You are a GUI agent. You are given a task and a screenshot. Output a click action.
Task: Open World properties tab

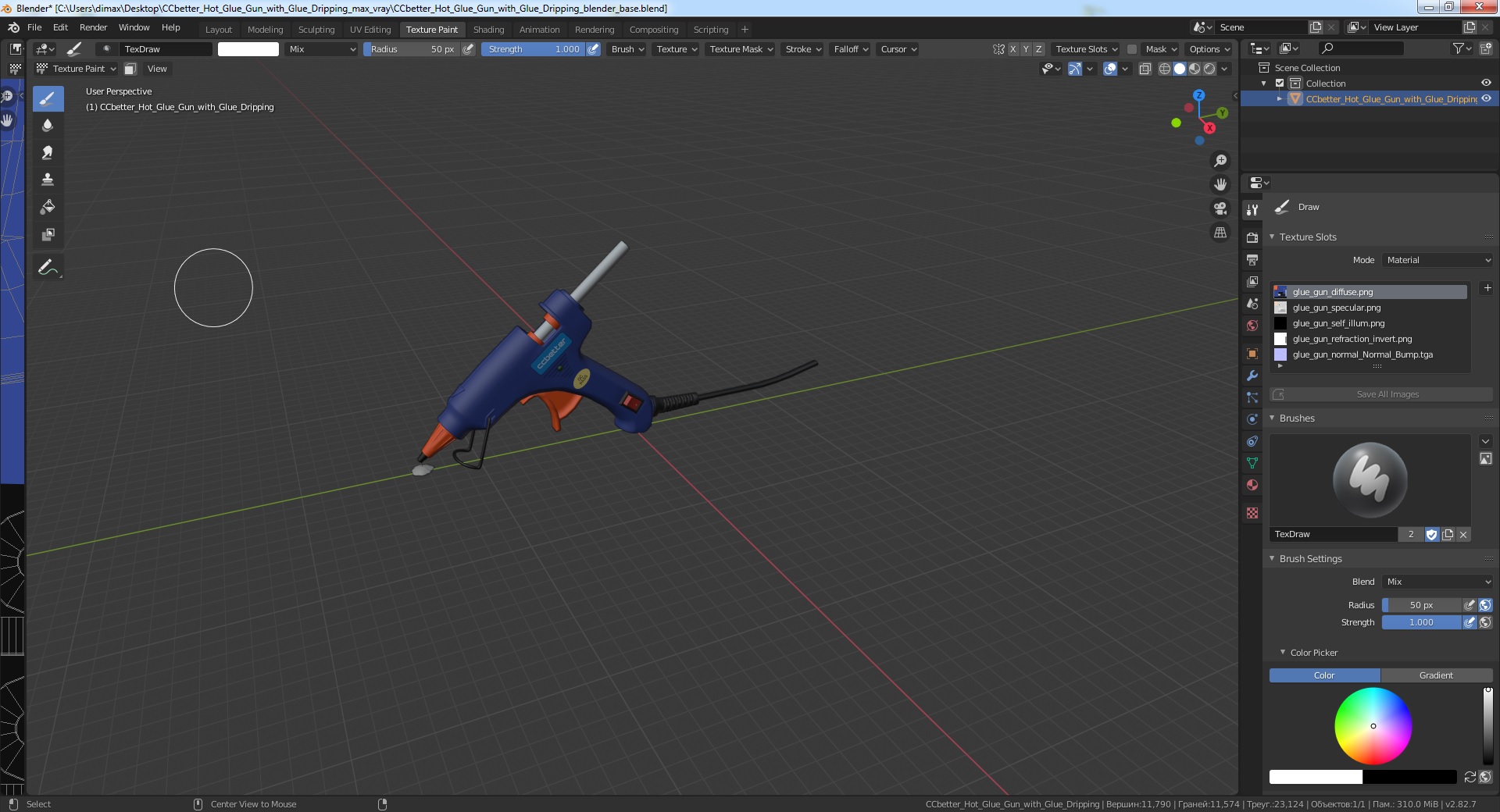pos(1252,325)
